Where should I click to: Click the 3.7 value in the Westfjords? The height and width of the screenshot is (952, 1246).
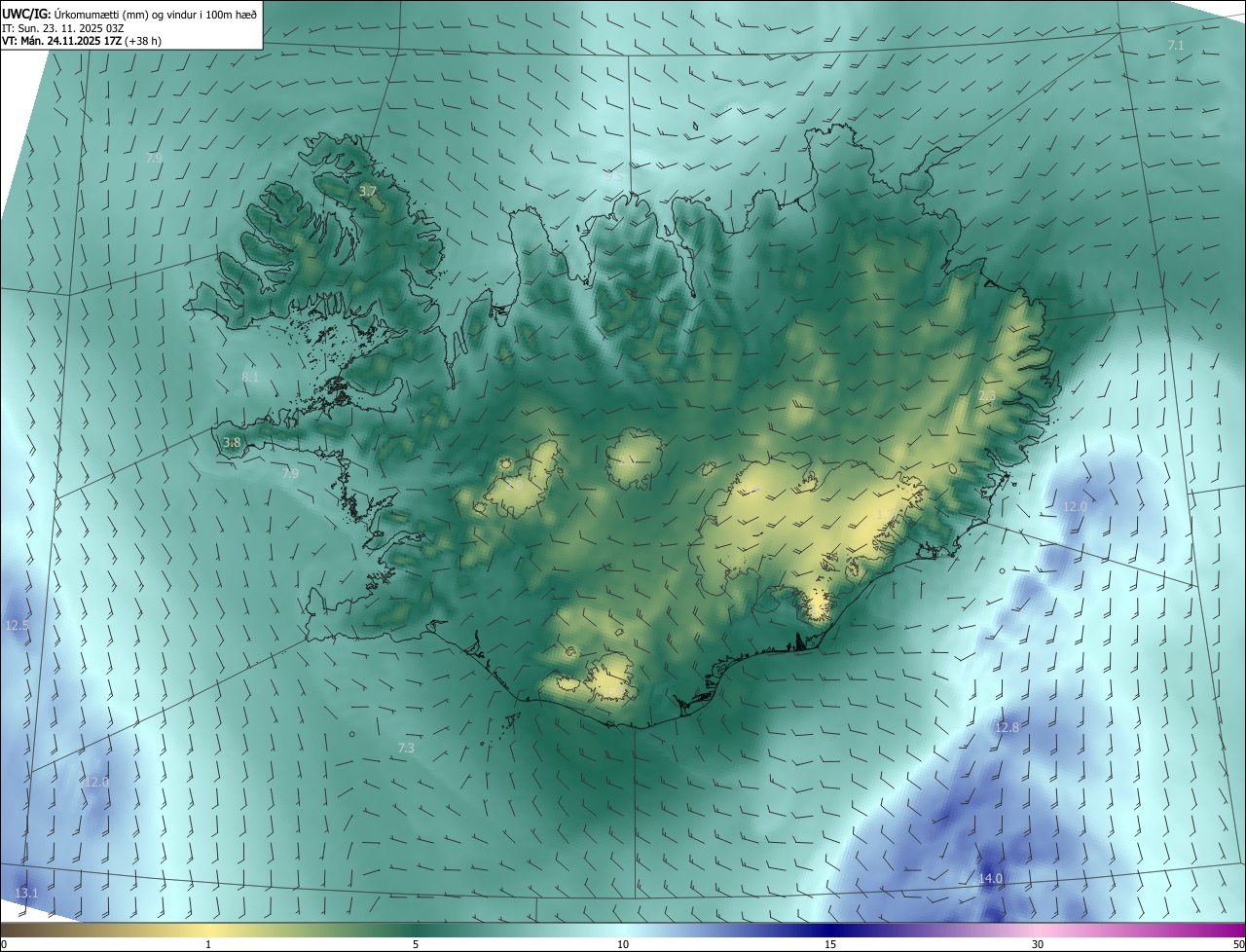click(x=367, y=192)
